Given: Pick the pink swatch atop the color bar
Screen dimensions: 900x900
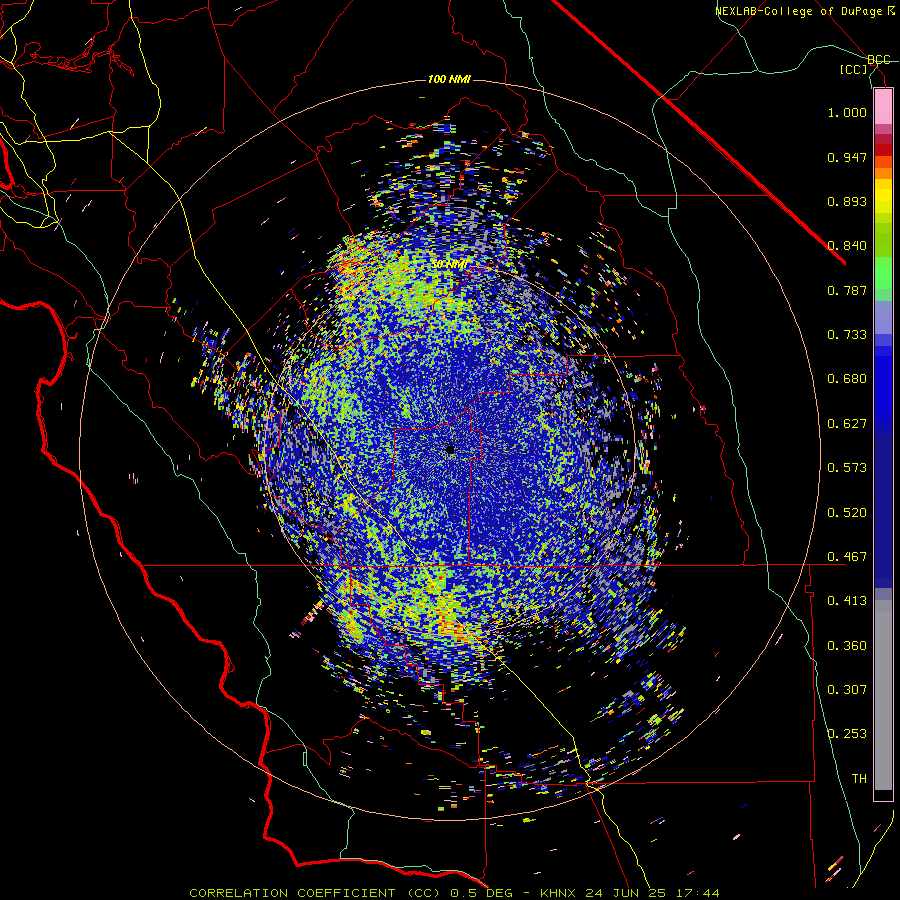Looking at the screenshot, I should click(883, 106).
